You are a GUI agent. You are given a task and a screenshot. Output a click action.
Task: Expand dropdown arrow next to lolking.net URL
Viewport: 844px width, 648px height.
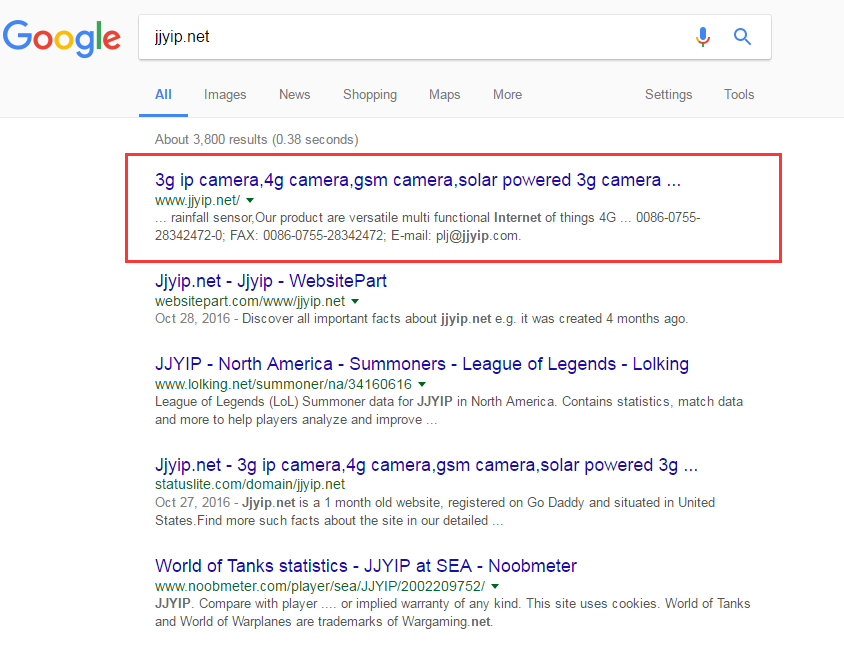click(x=422, y=384)
